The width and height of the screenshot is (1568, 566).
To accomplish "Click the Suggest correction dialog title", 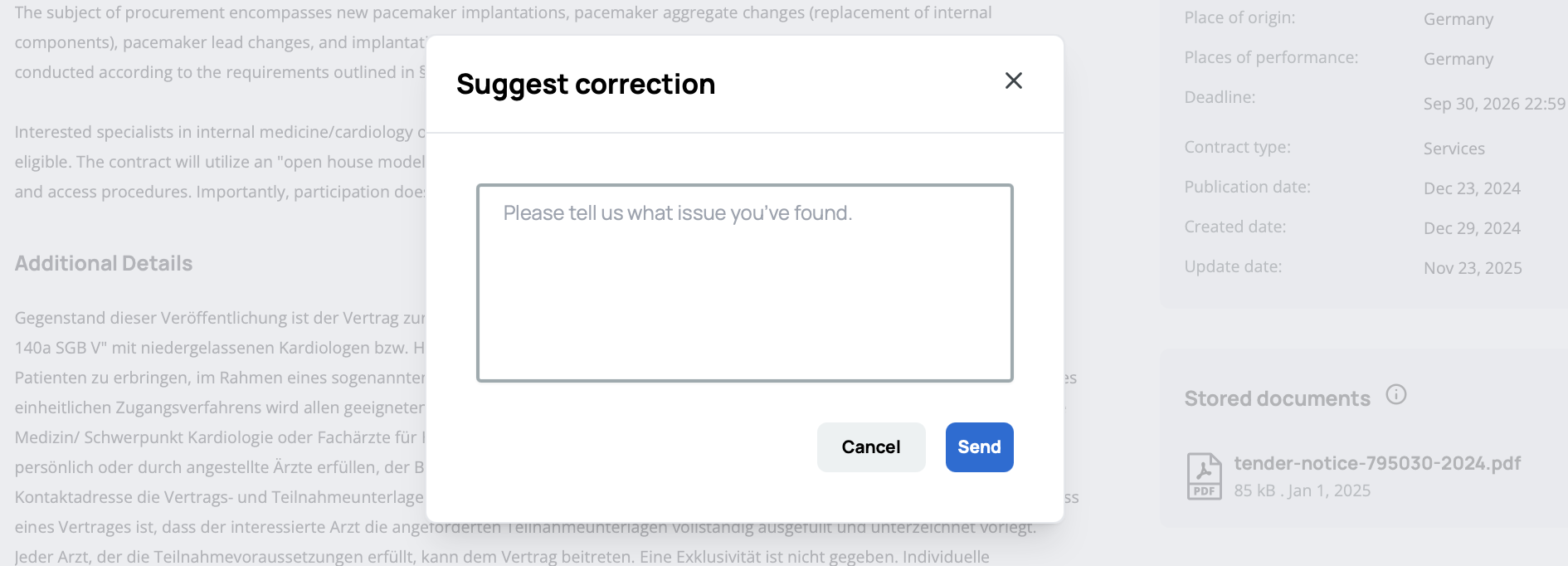I will pyautogui.click(x=586, y=84).
